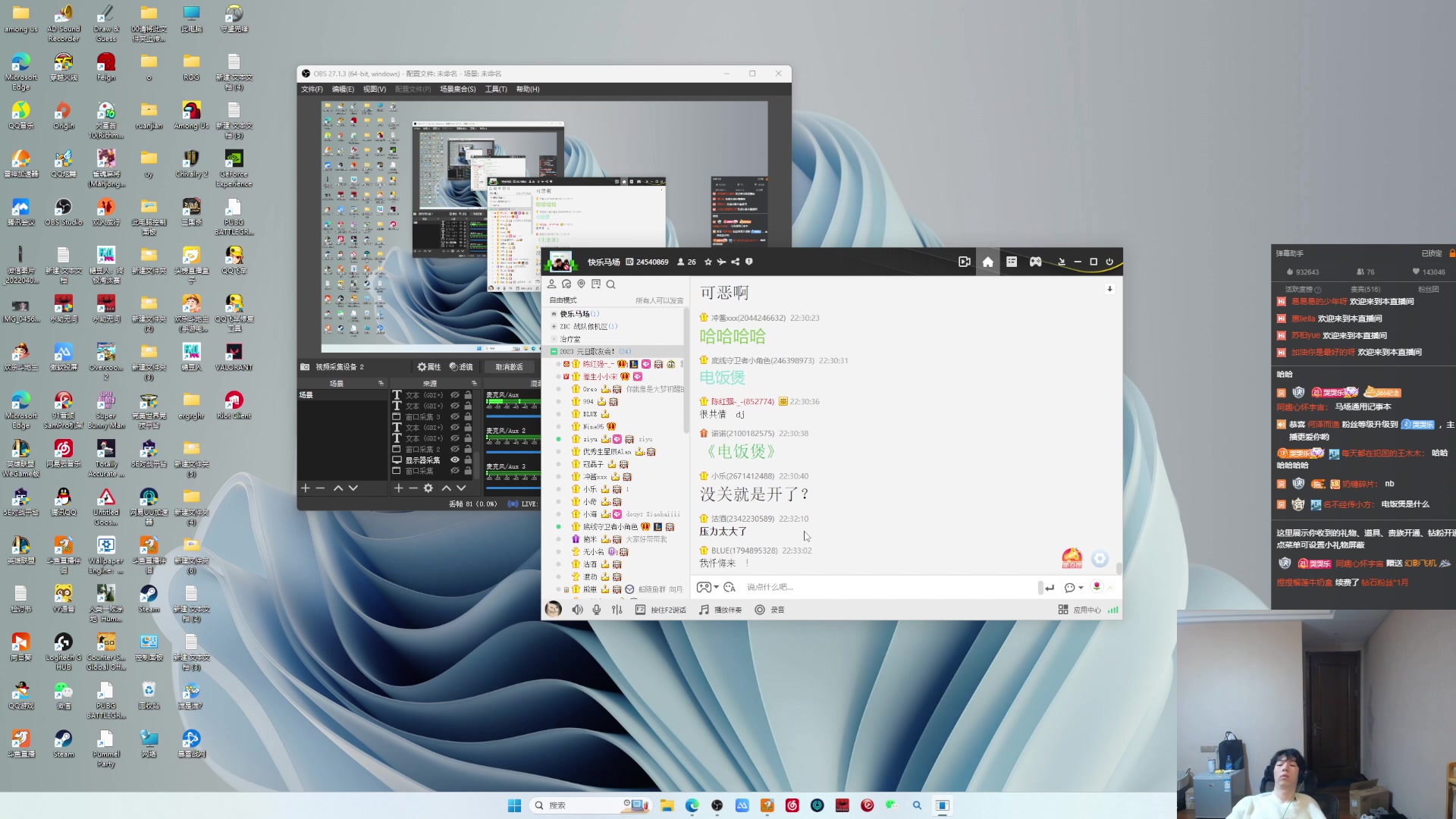
Task: Adjust the 麦克风/Aux 2 volume slider
Action: [x=513, y=452]
